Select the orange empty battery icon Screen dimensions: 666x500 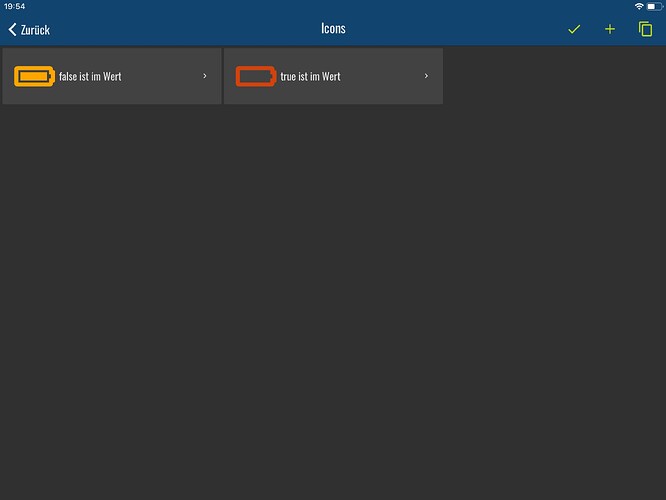[x=256, y=76]
